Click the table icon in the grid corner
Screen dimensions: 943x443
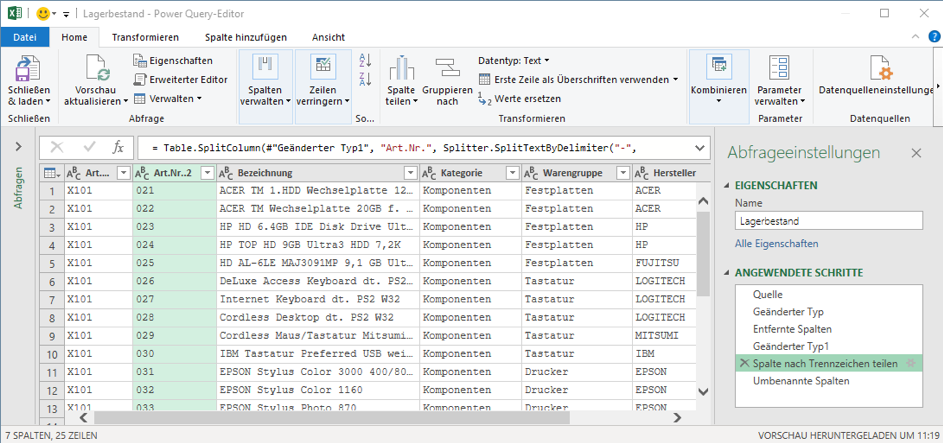pos(50,173)
